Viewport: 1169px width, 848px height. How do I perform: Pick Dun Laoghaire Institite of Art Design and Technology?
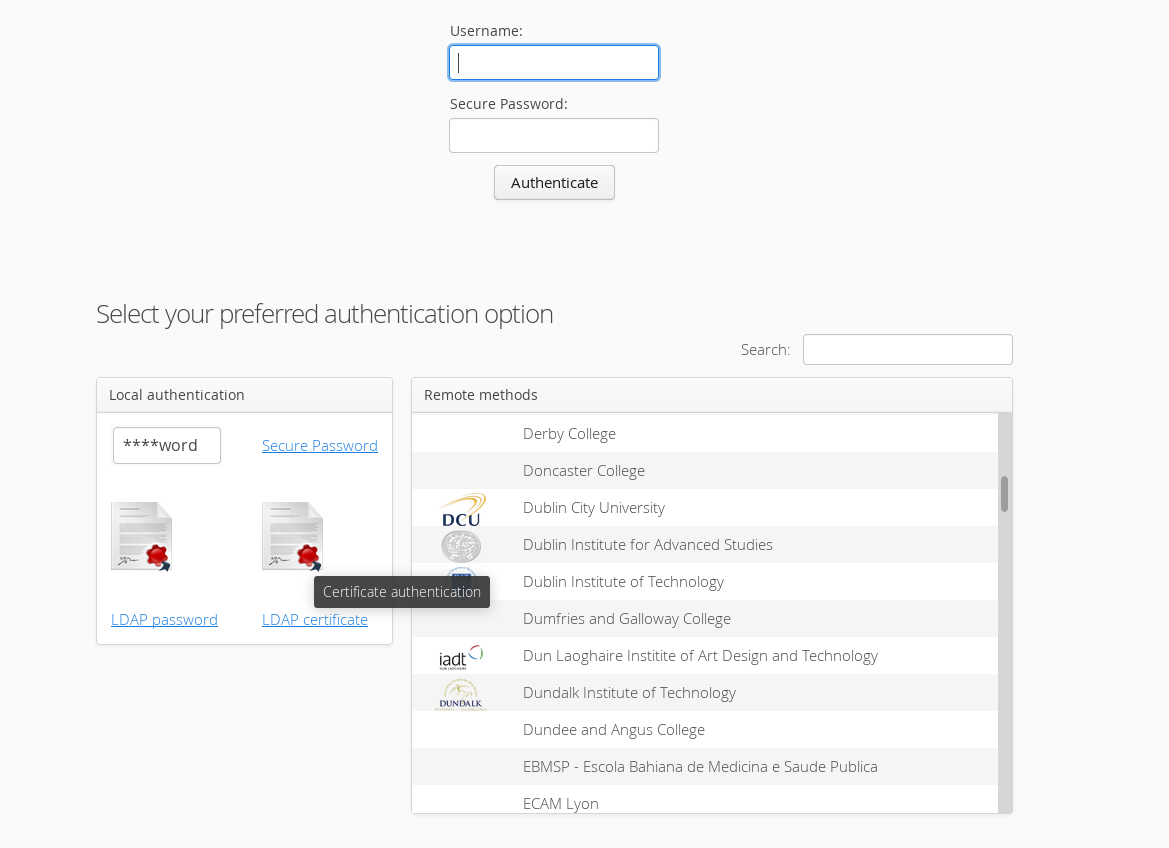click(x=705, y=656)
